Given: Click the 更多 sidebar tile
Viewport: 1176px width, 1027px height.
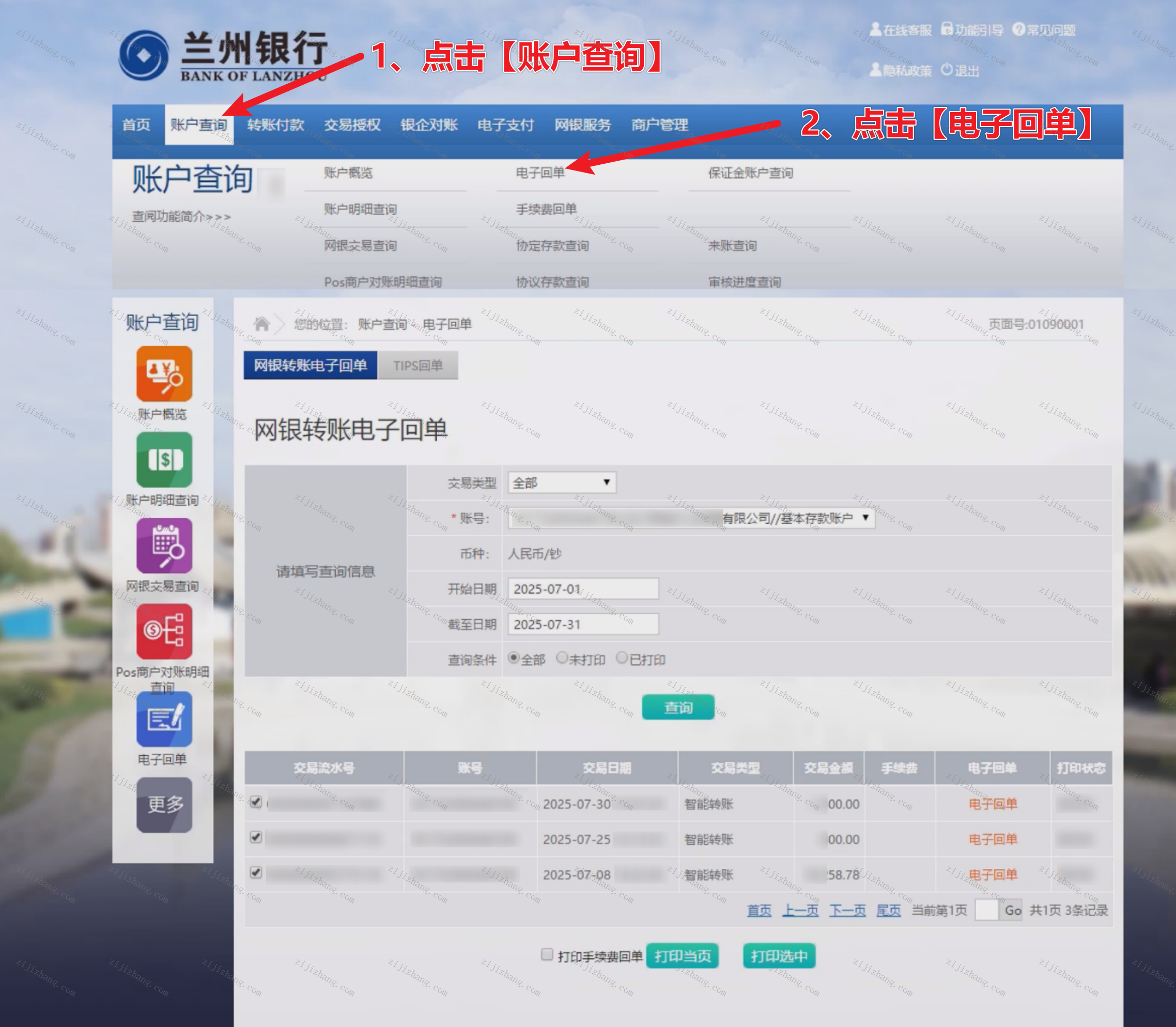Looking at the screenshot, I should 164,805.
